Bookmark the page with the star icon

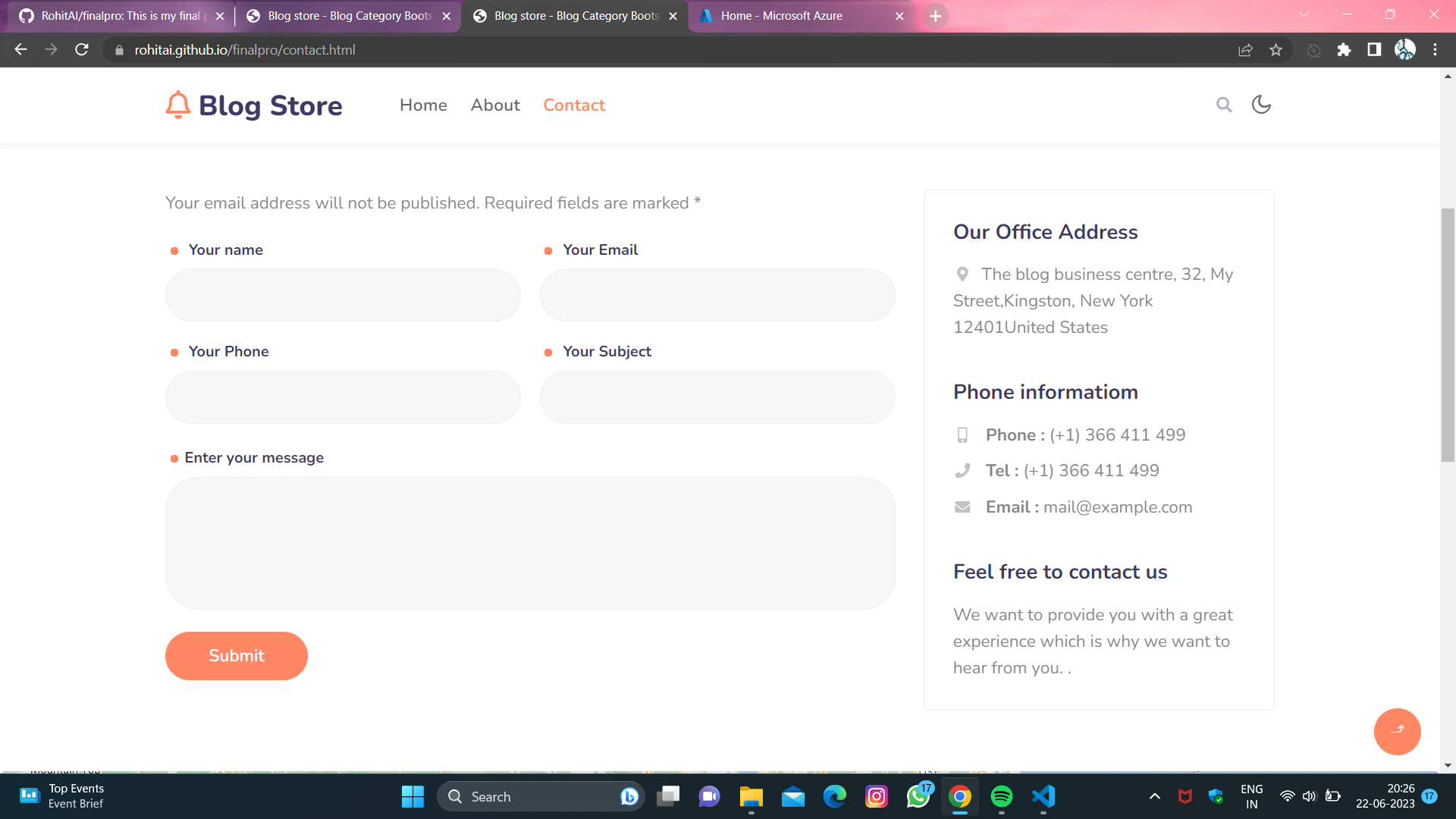[x=1276, y=50]
